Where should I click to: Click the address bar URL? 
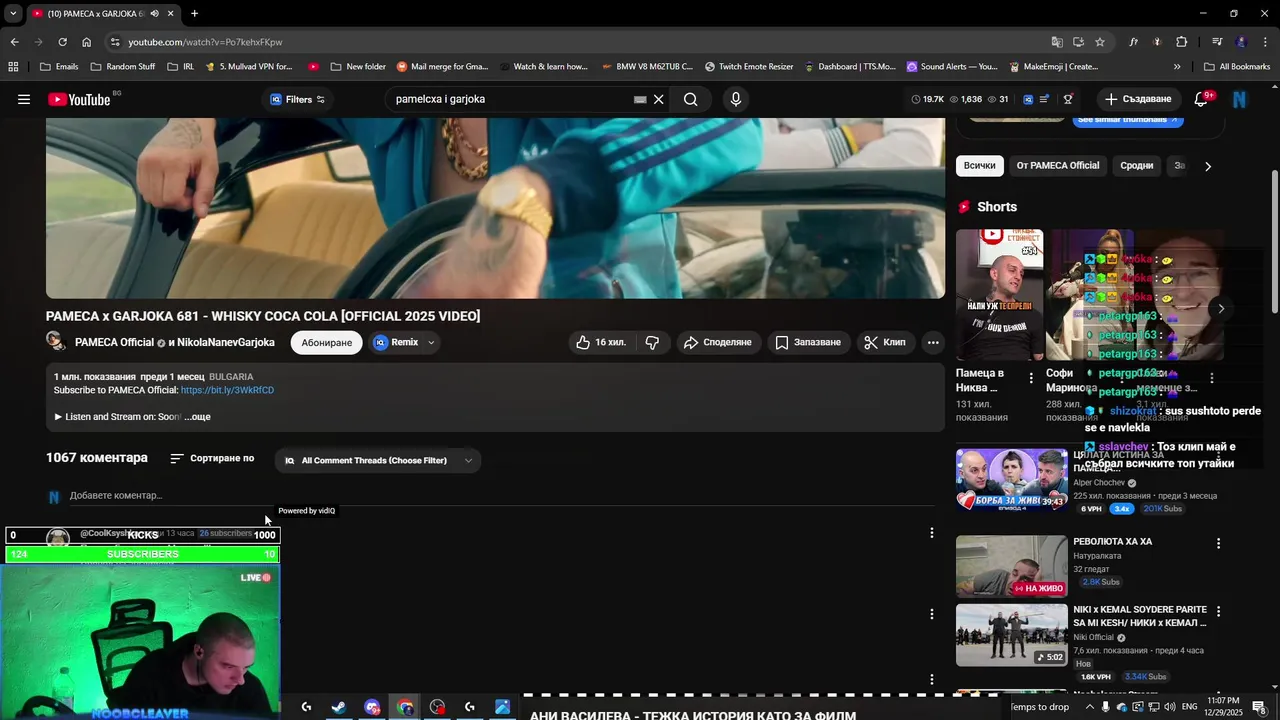tap(205, 42)
